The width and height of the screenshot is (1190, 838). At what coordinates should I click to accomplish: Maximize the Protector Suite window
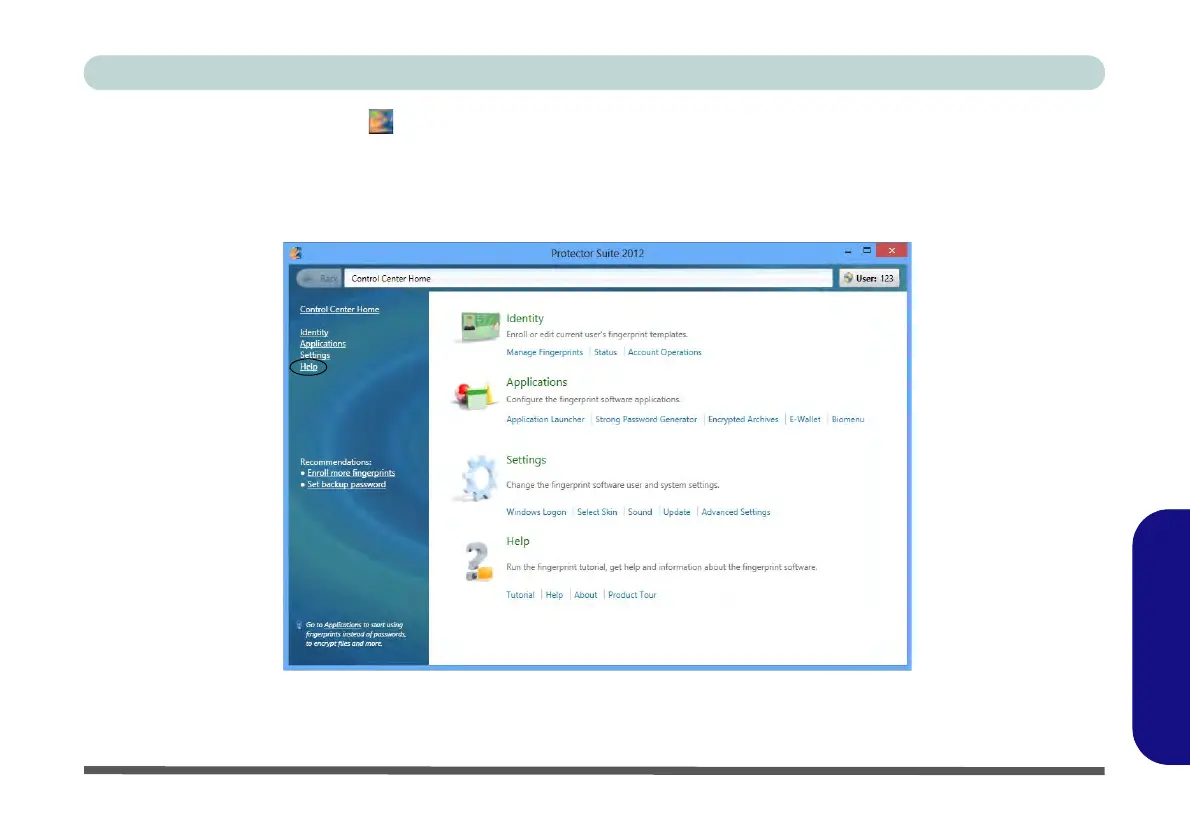coord(867,250)
